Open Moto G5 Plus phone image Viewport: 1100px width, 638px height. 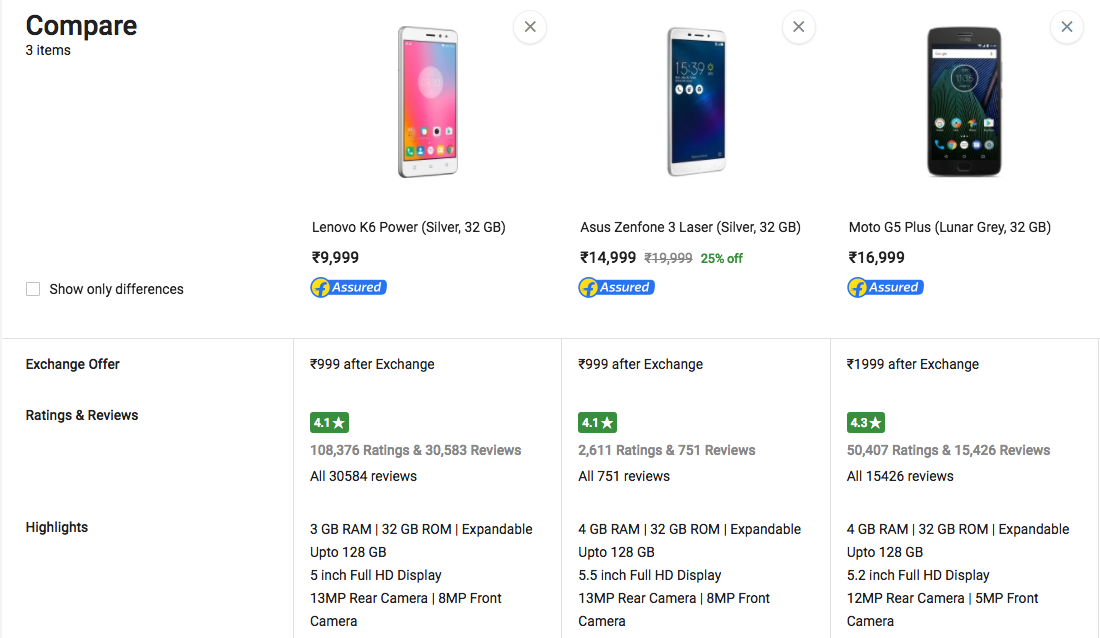coord(964,102)
